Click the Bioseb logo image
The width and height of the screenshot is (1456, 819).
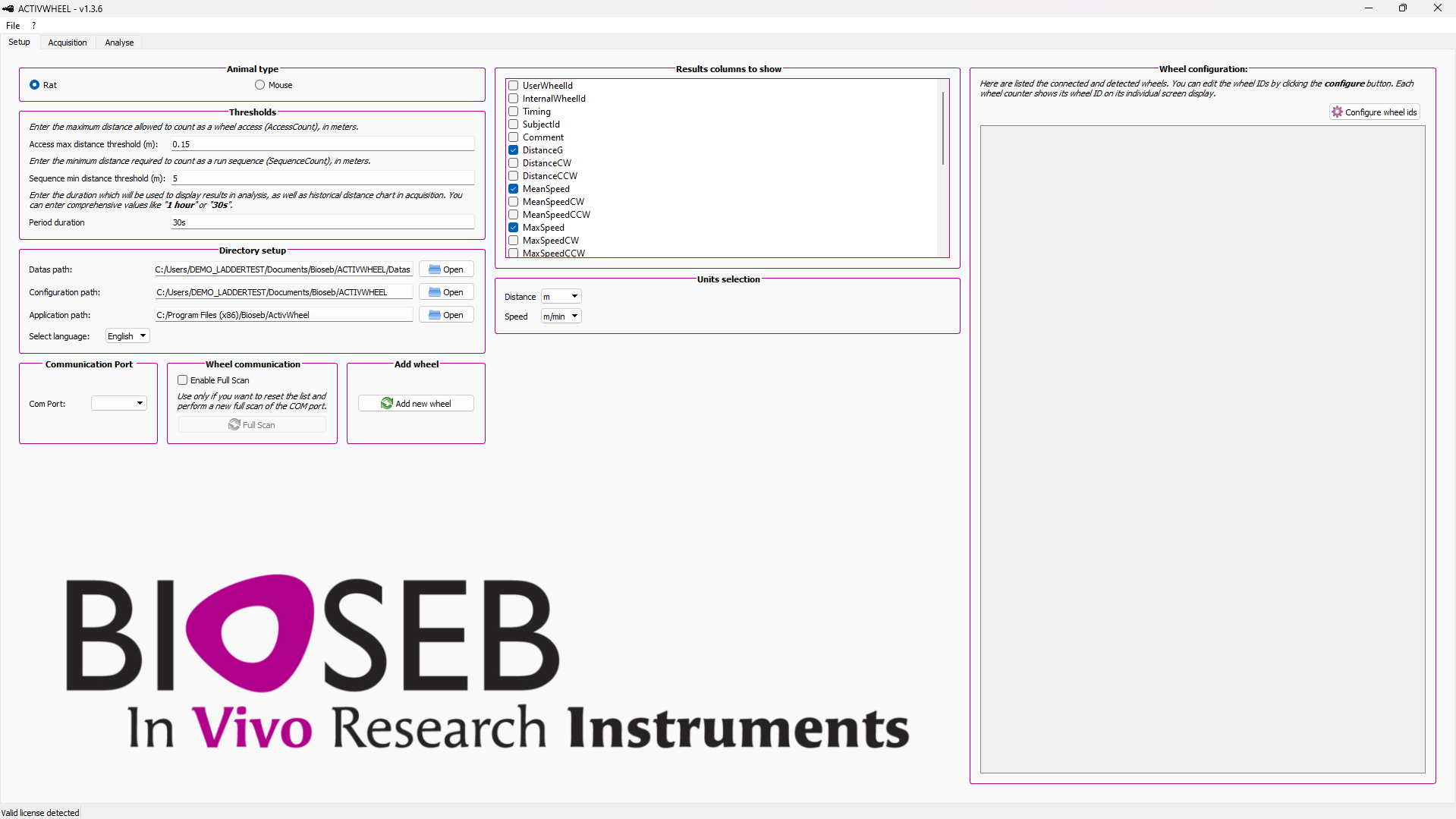pos(486,660)
